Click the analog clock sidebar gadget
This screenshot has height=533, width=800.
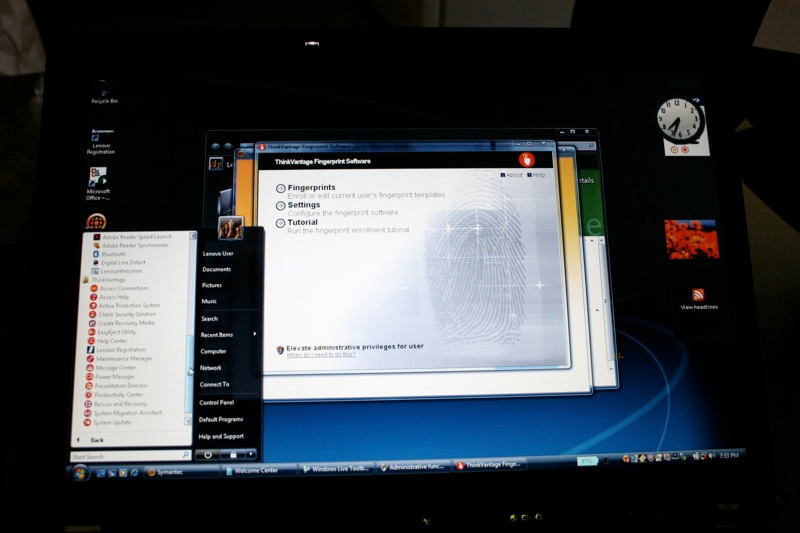680,121
